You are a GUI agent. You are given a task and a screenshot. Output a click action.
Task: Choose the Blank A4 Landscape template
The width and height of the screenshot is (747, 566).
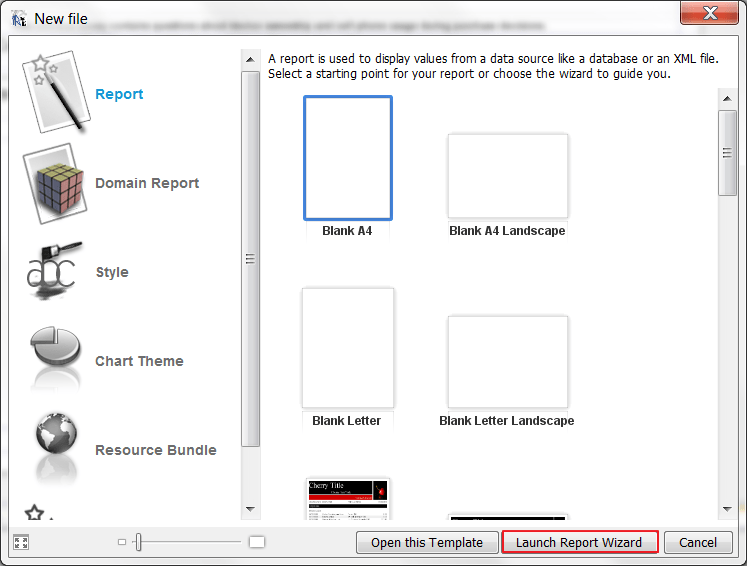[507, 176]
